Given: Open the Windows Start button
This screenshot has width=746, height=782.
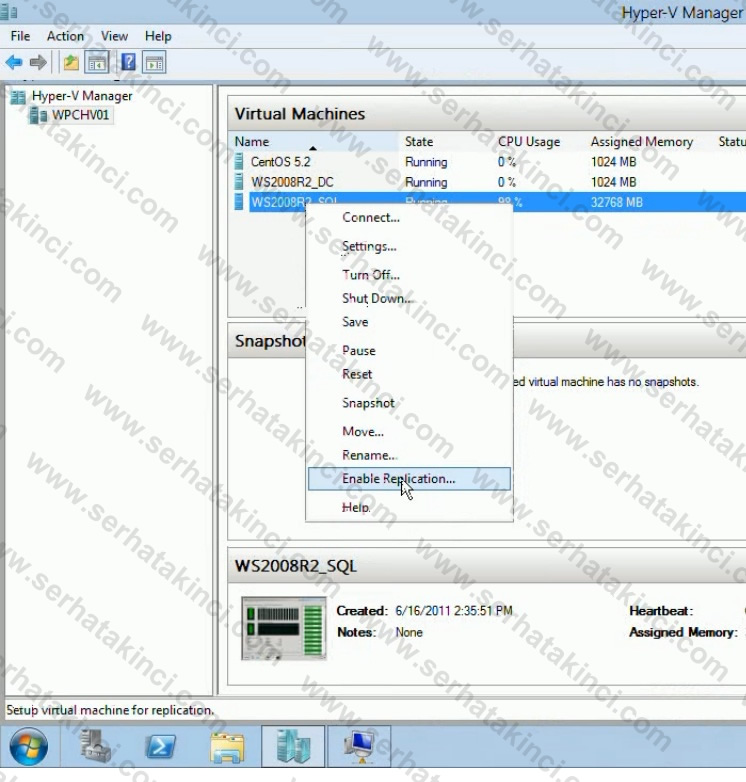Looking at the screenshot, I should [x=29, y=747].
